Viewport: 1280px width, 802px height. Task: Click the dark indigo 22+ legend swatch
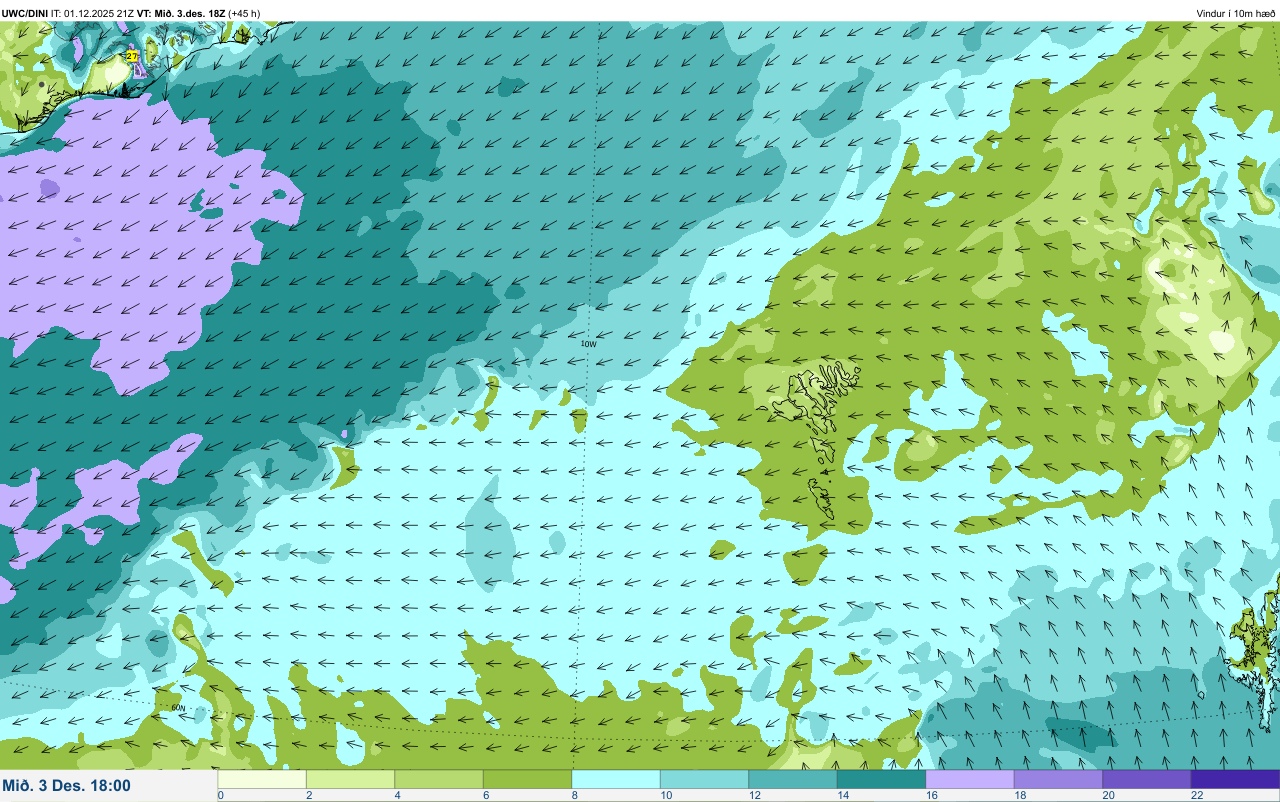point(1235,779)
